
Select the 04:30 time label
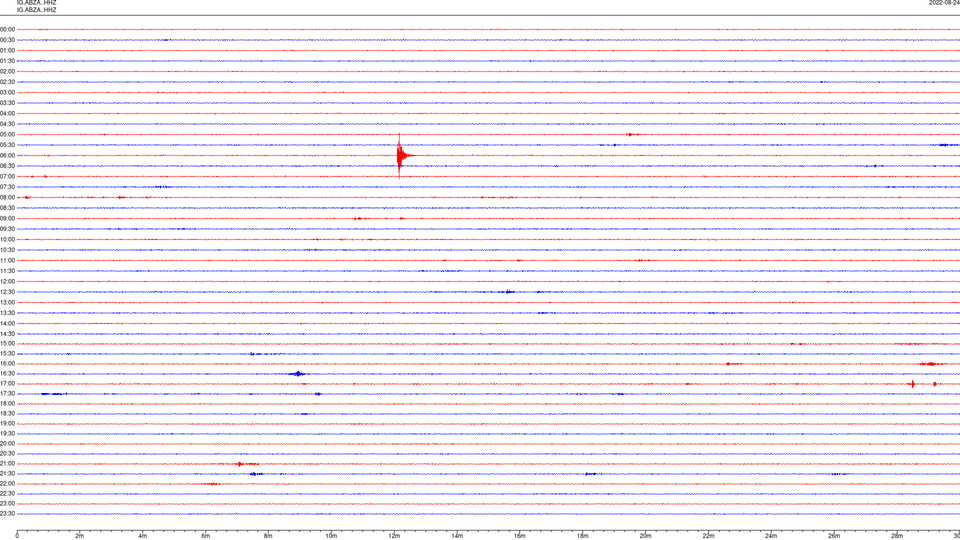pos(7,124)
